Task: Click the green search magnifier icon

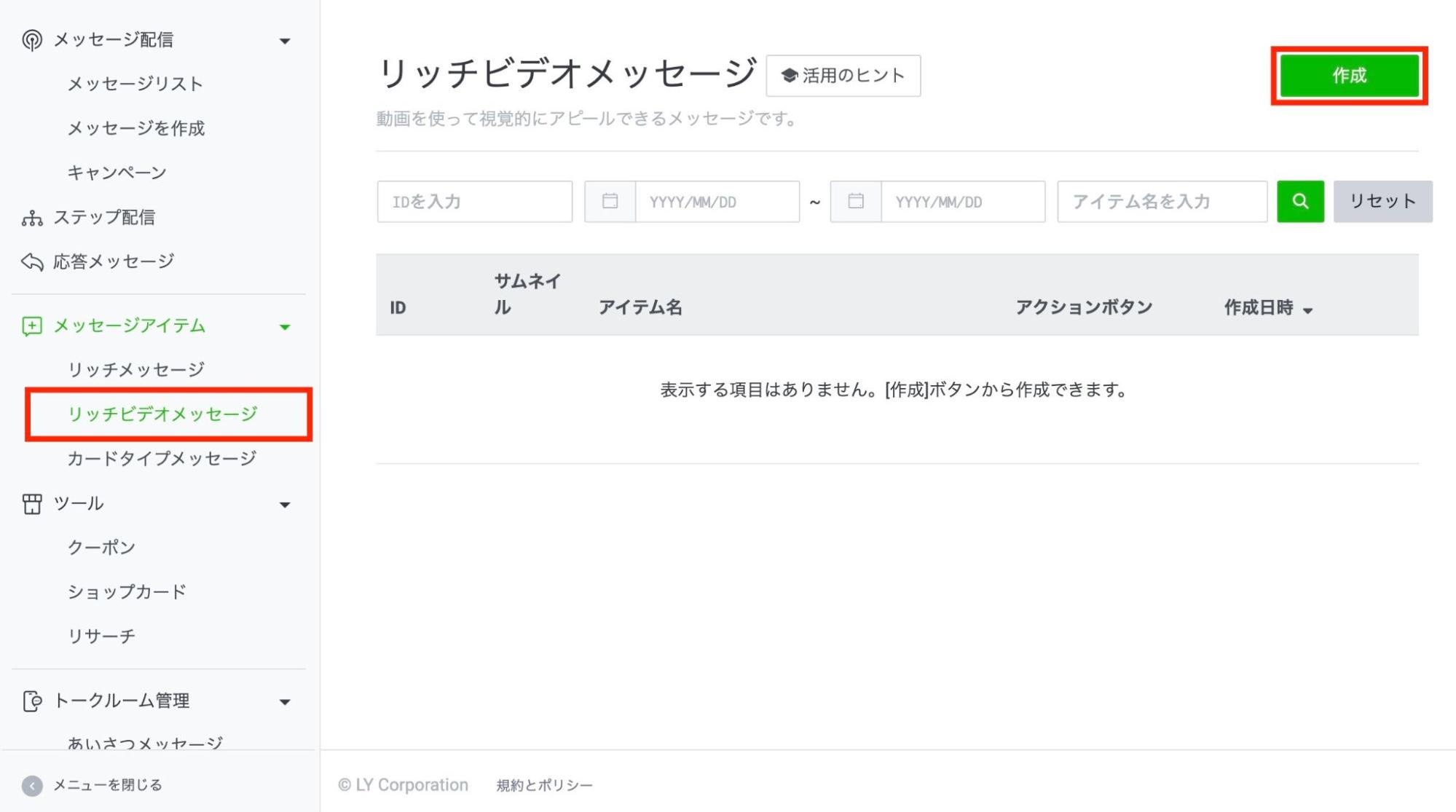Action: [x=1299, y=202]
